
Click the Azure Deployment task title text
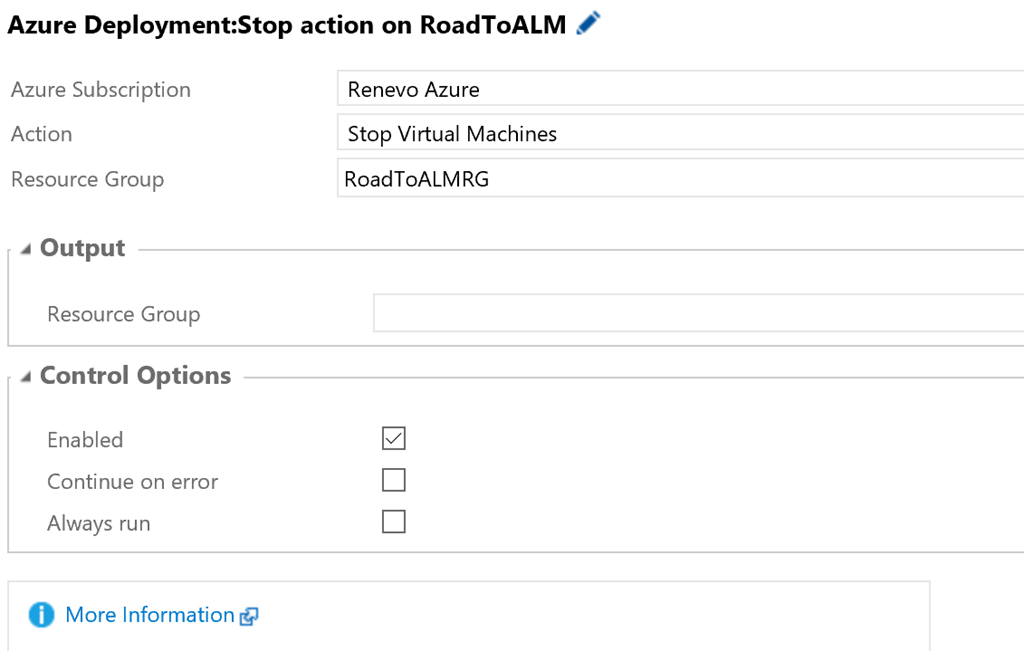tap(287, 25)
